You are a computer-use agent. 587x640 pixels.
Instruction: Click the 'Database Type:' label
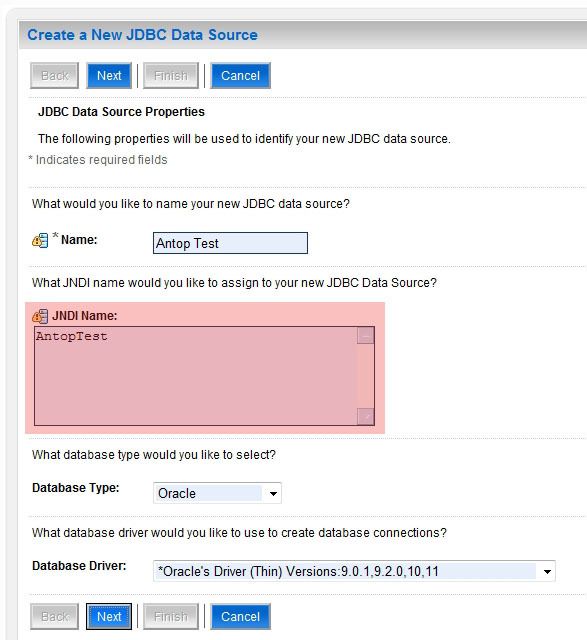[76, 488]
